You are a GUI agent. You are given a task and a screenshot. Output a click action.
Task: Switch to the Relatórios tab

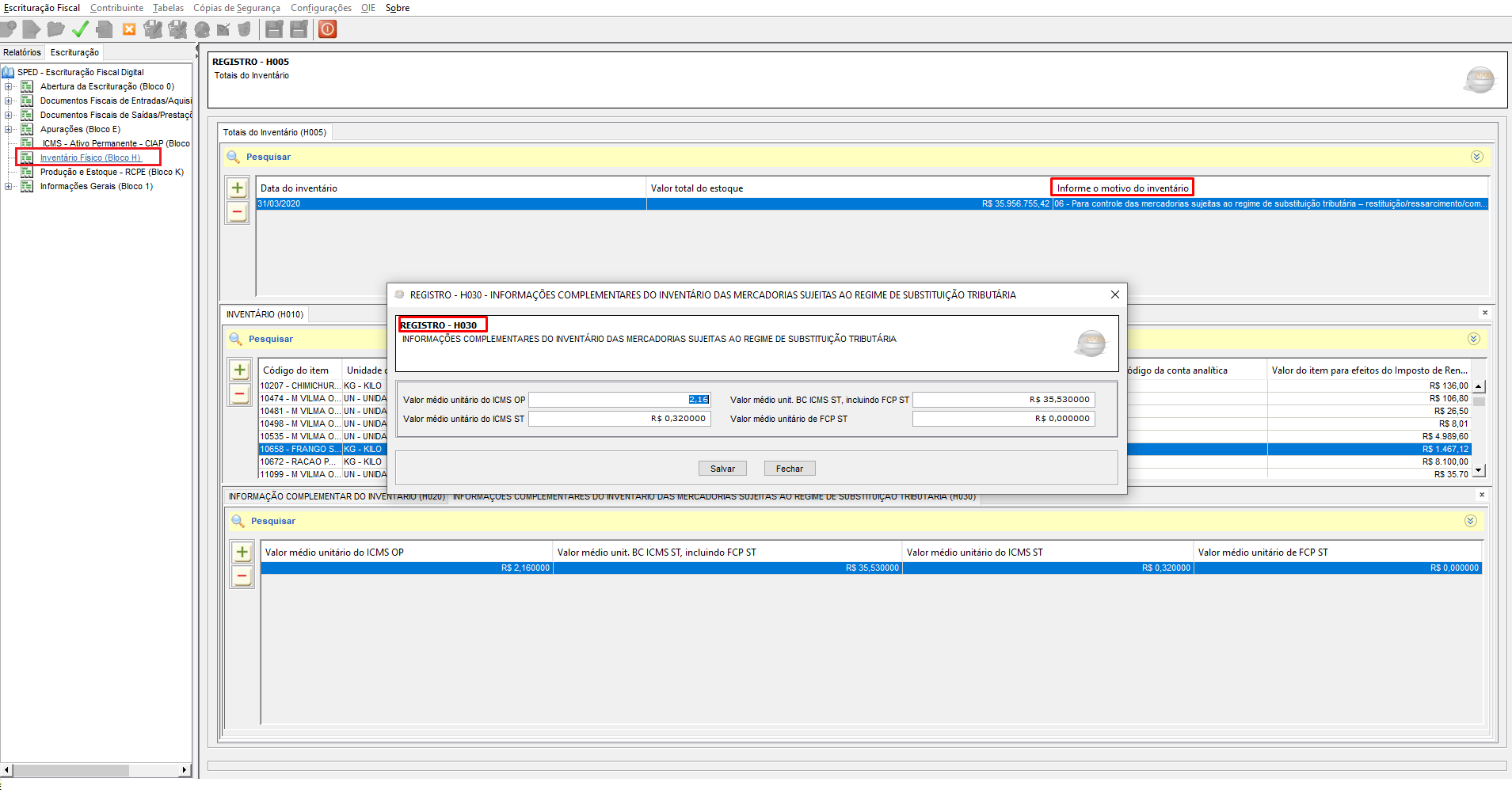[x=22, y=52]
